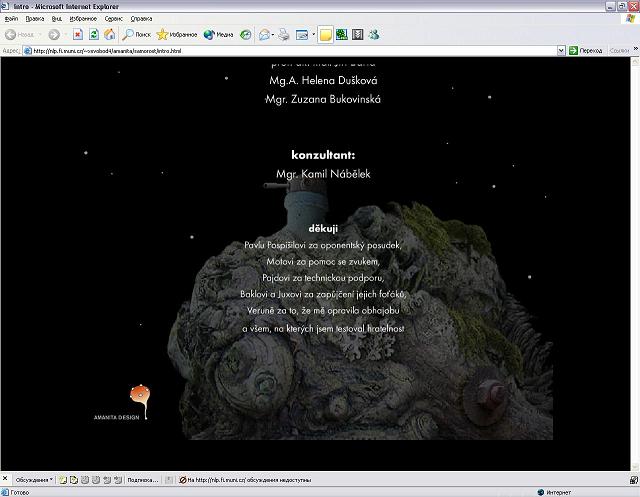Click the vertical scrollbar down arrow

tap(635, 466)
